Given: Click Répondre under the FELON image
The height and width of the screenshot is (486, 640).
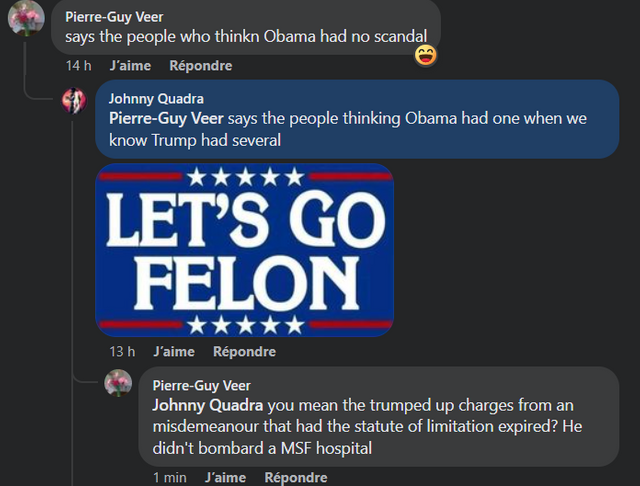Looking at the screenshot, I should tap(244, 352).
